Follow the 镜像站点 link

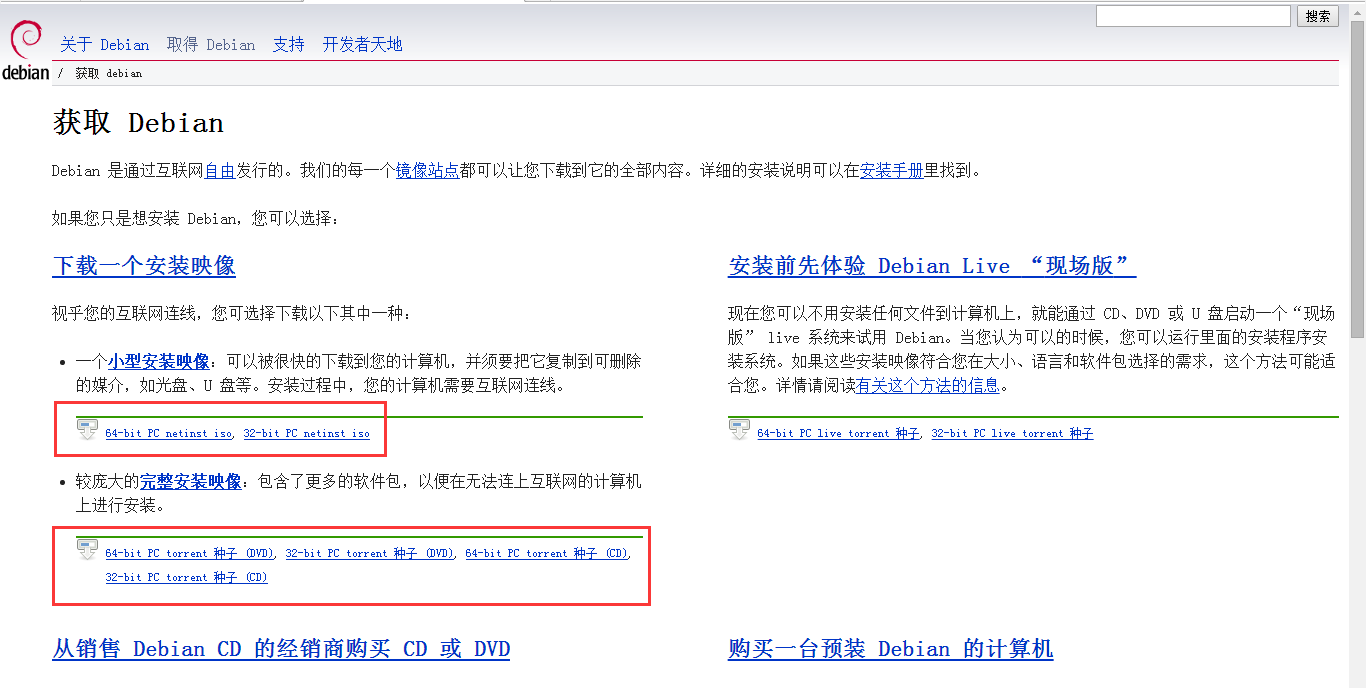[427, 171]
